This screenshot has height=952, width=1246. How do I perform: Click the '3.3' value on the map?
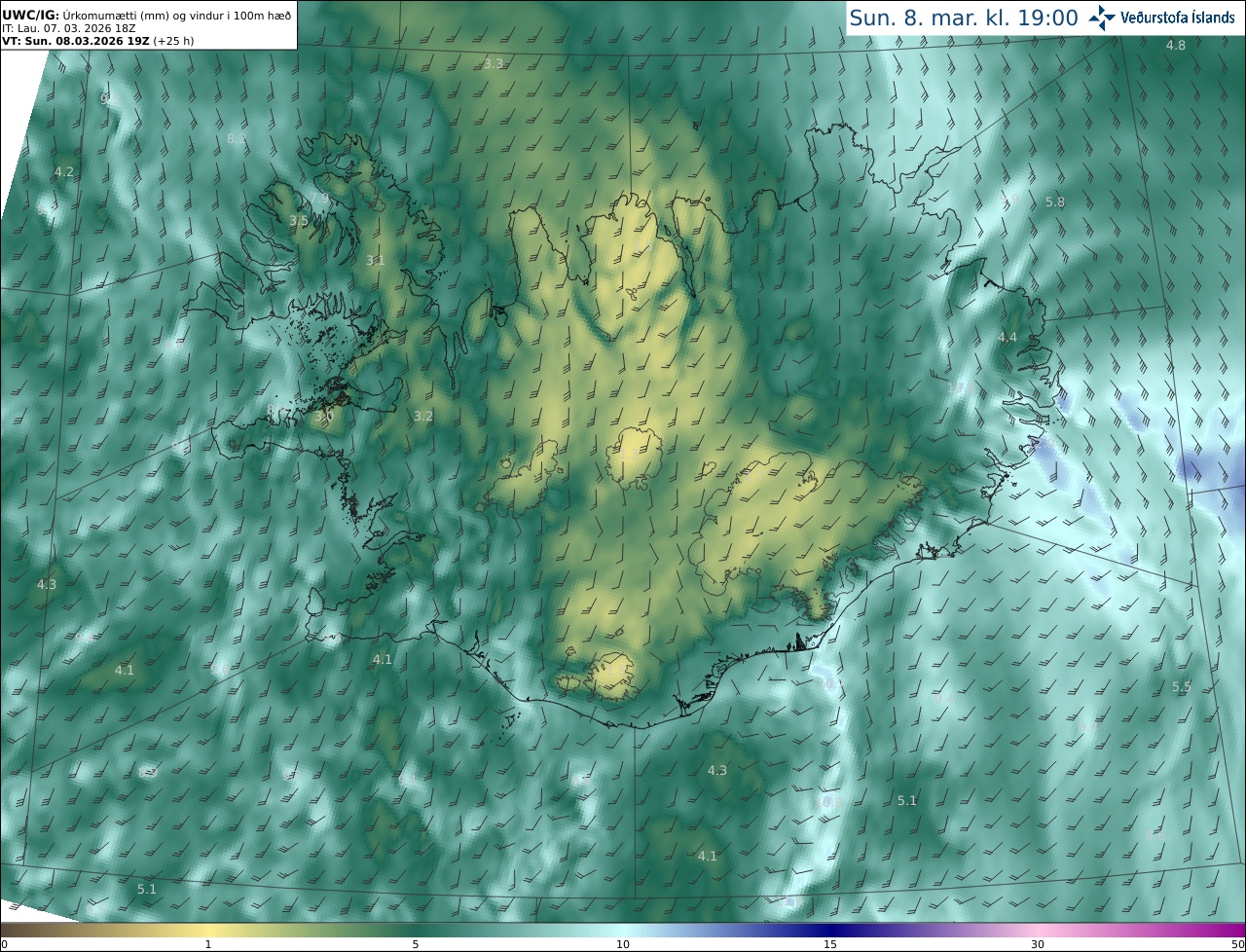coord(494,63)
